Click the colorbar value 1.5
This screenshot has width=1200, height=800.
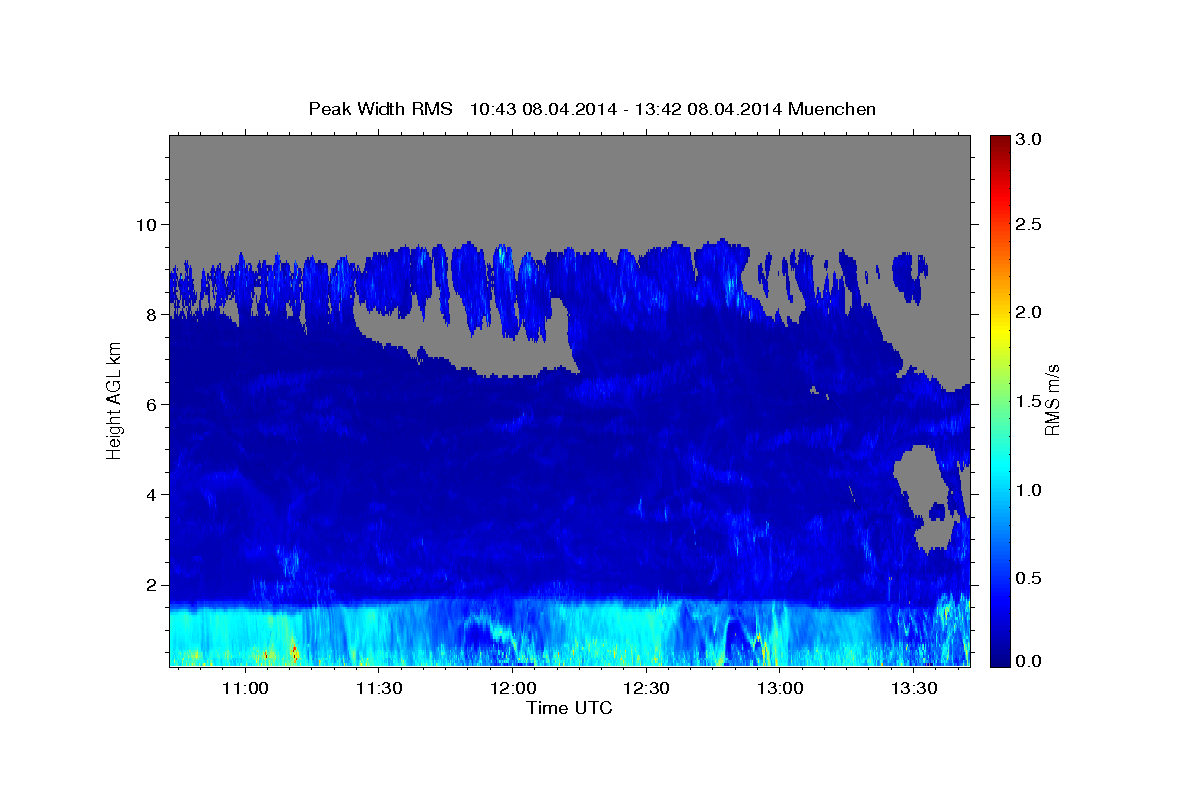tap(1029, 401)
